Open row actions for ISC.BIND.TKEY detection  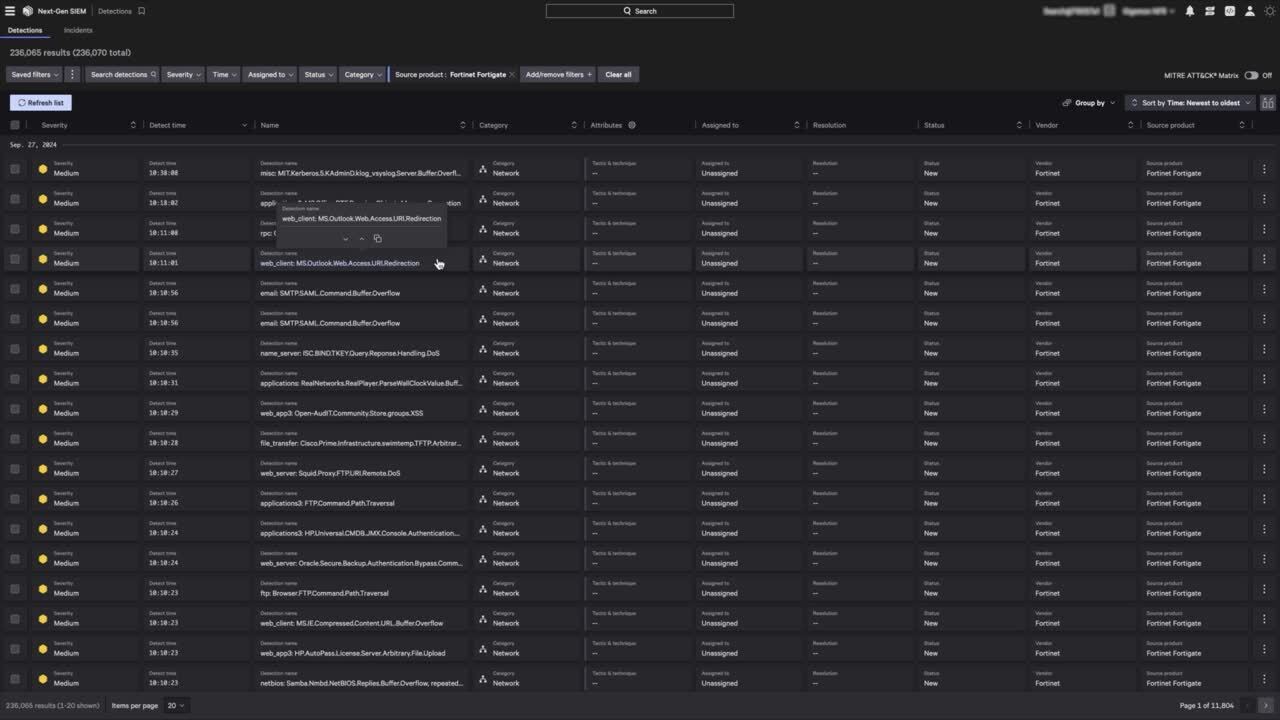1264,349
